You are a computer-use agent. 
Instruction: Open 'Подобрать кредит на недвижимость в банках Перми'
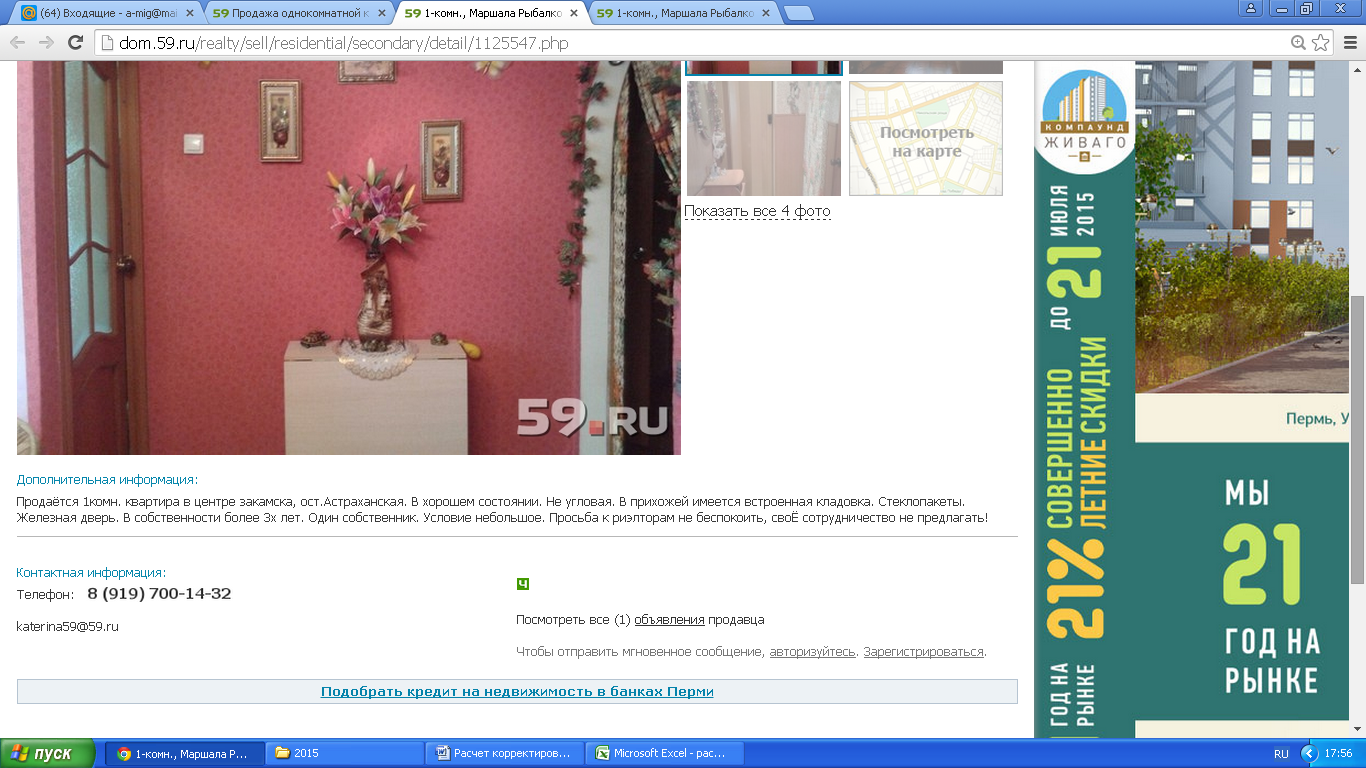(x=517, y=692)
